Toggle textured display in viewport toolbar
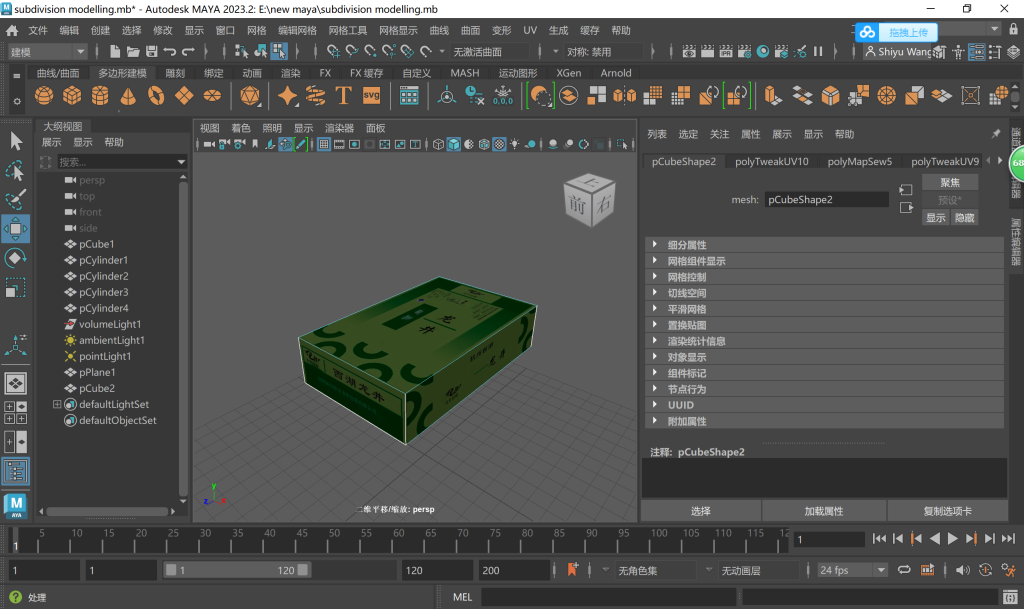The width and height of the screenshot is (1024, 609). [x=499, y=144]
